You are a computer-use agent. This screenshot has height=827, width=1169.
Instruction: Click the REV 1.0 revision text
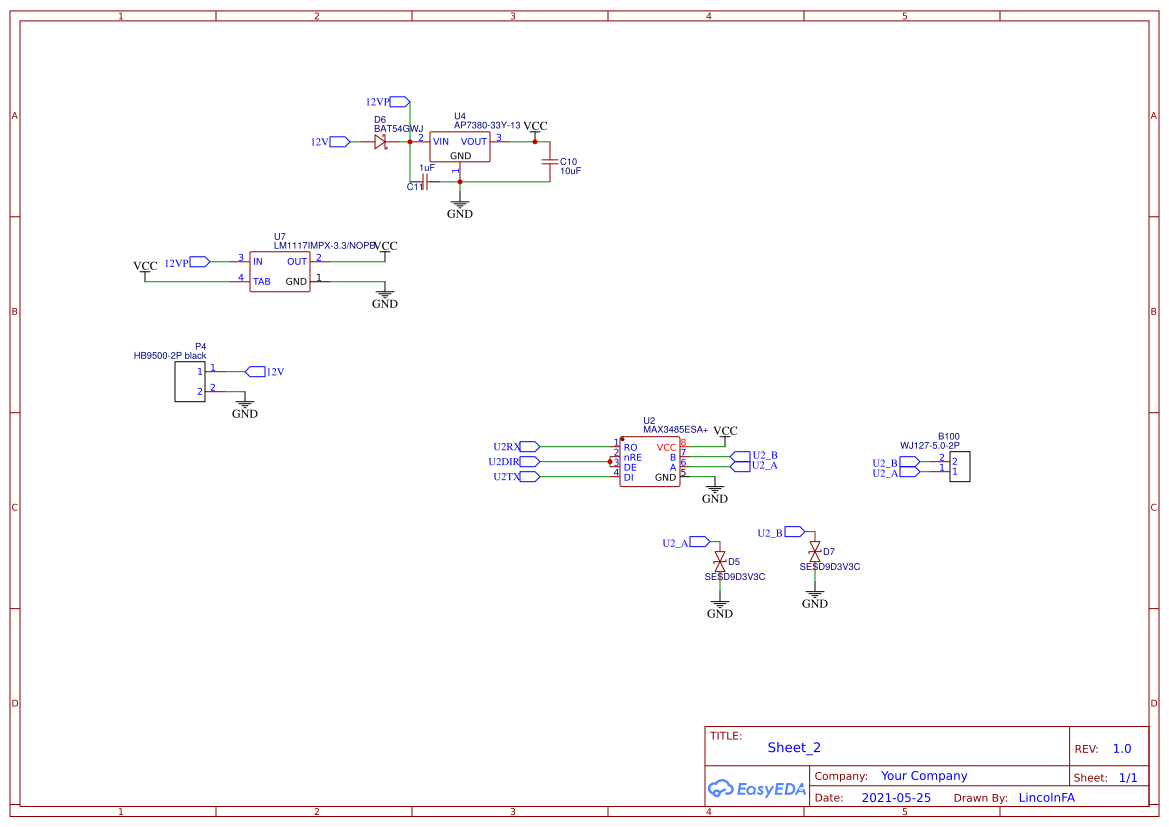pos(1119,748)
